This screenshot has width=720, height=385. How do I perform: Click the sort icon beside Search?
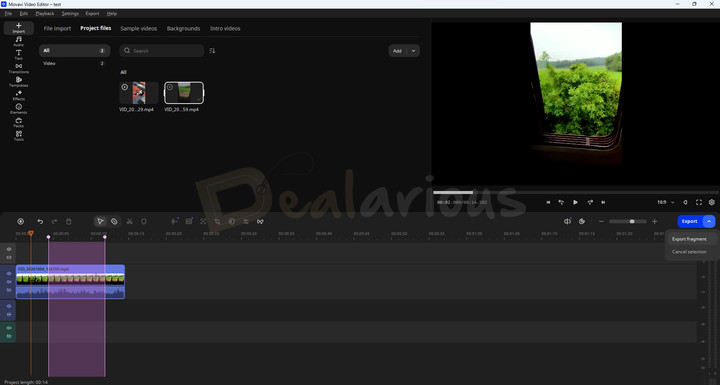coord(212,51)
